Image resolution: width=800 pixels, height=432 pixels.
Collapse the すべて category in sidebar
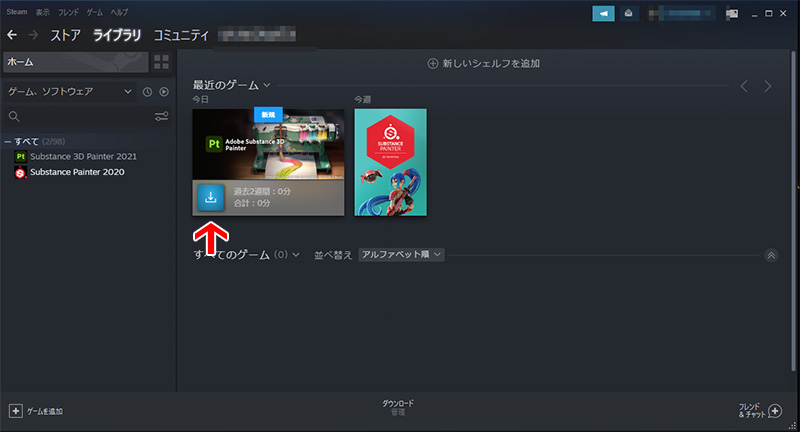(8, 141)
